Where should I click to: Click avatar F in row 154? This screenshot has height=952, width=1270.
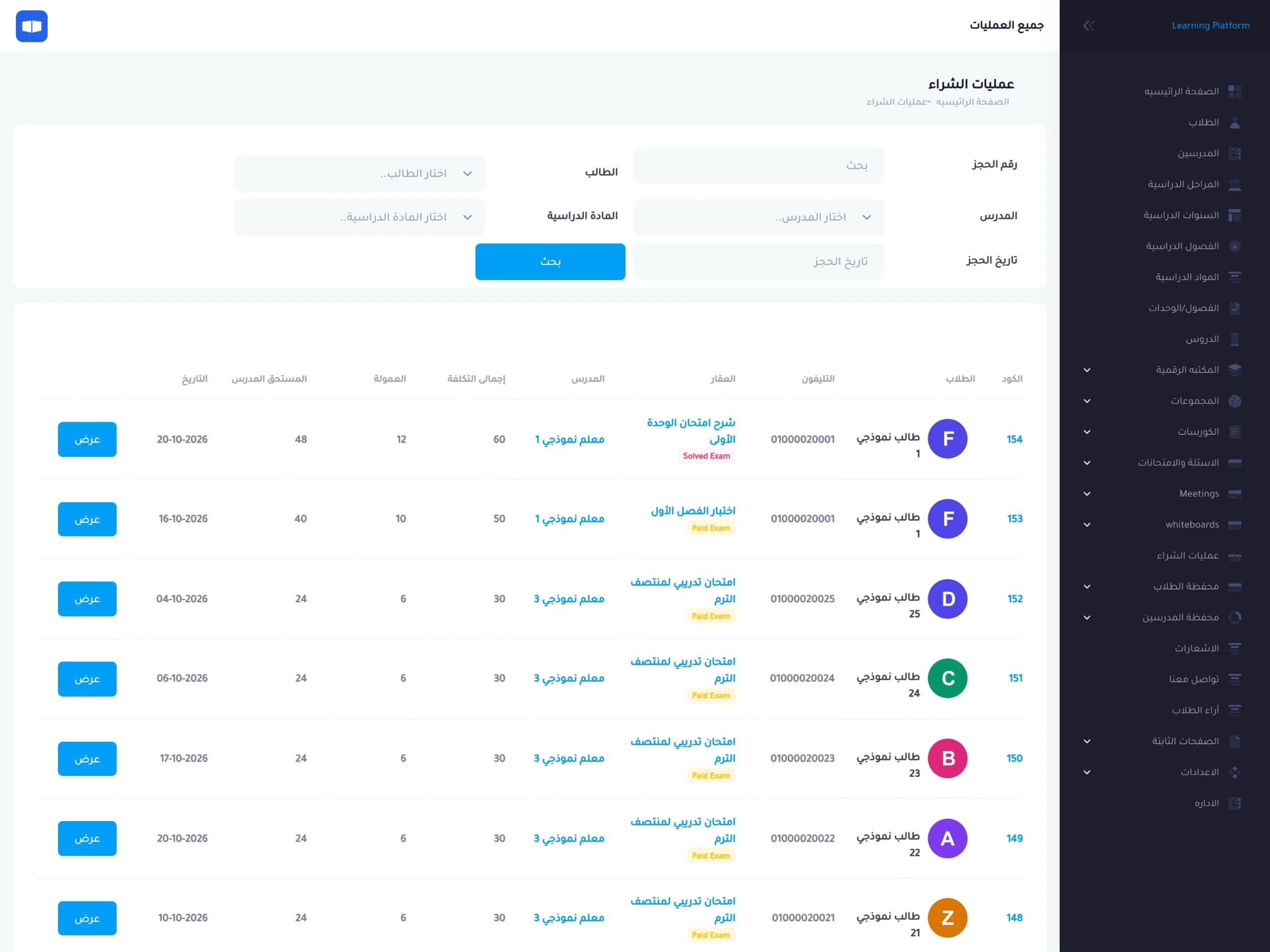948,439
